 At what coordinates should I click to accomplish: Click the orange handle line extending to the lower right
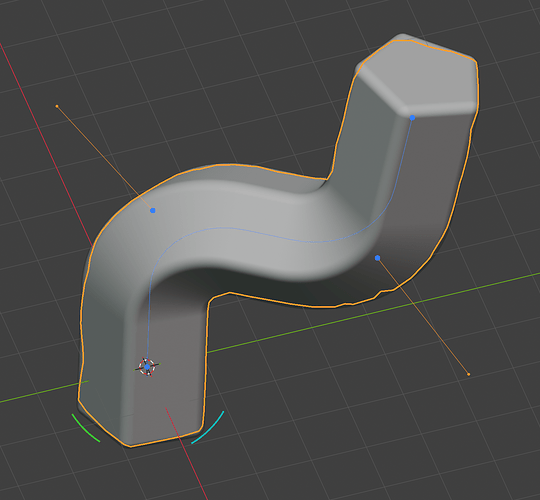click(x=423, y=316)
